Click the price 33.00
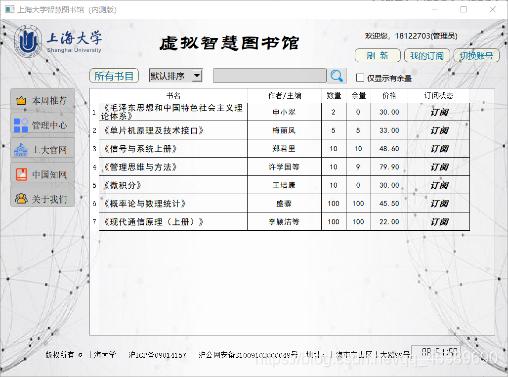 (389, 130)
